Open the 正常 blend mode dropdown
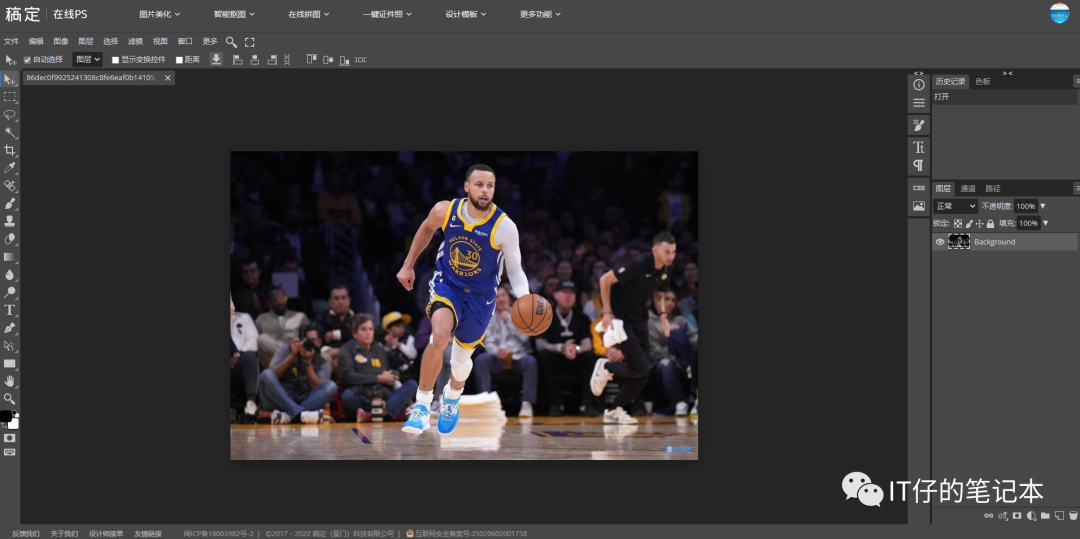 click(955, 206)
